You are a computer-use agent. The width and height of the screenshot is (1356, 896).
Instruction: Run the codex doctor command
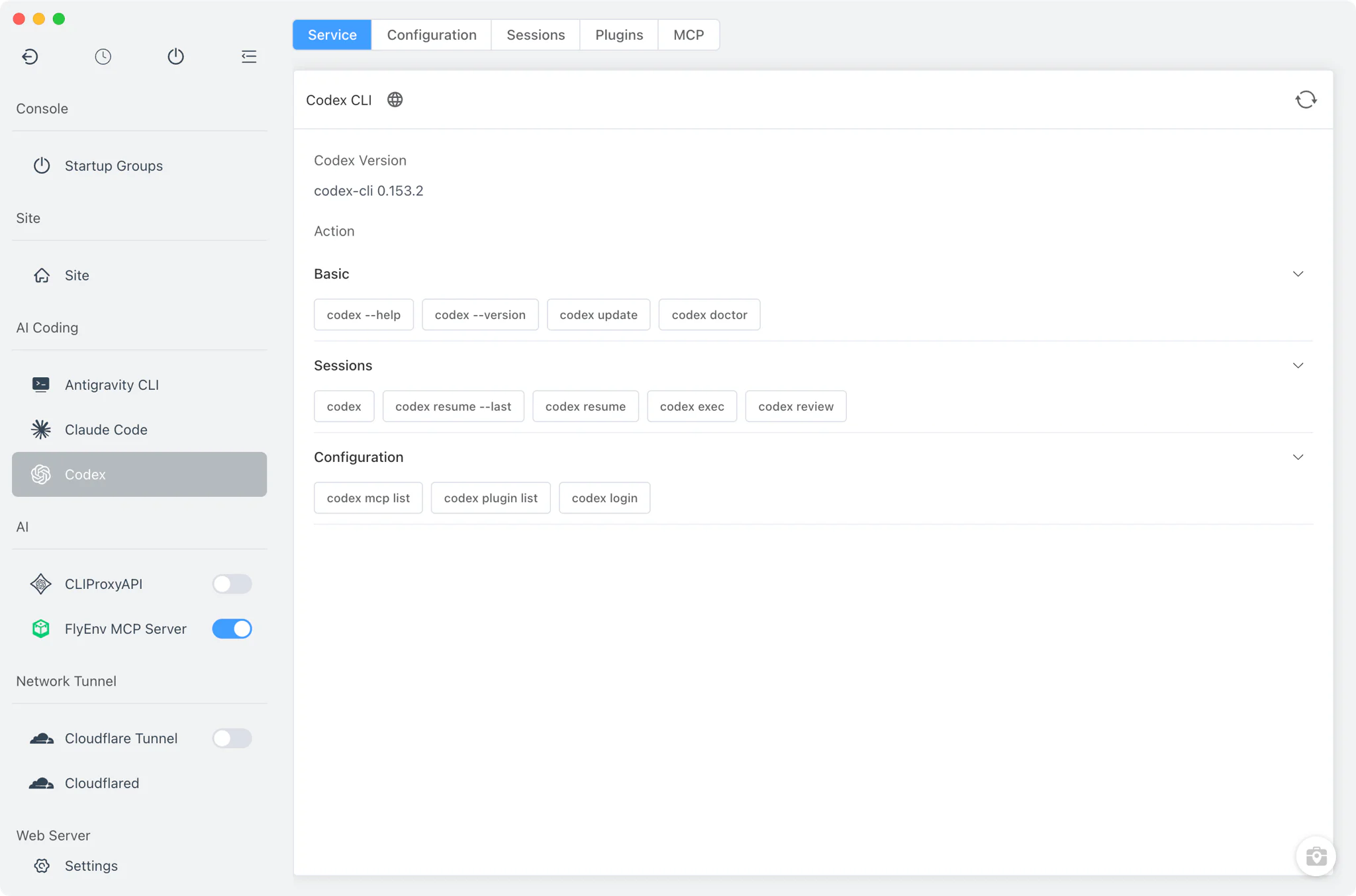[709, 315]
